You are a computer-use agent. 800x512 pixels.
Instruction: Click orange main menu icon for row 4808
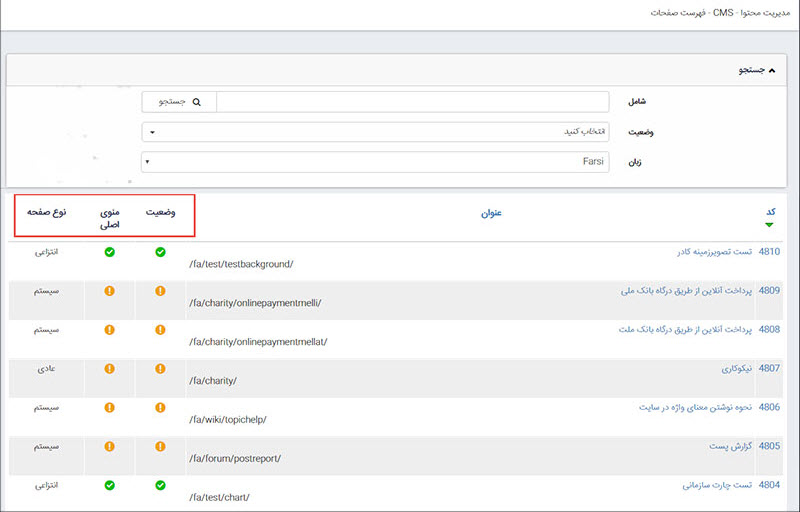(109, 329)
